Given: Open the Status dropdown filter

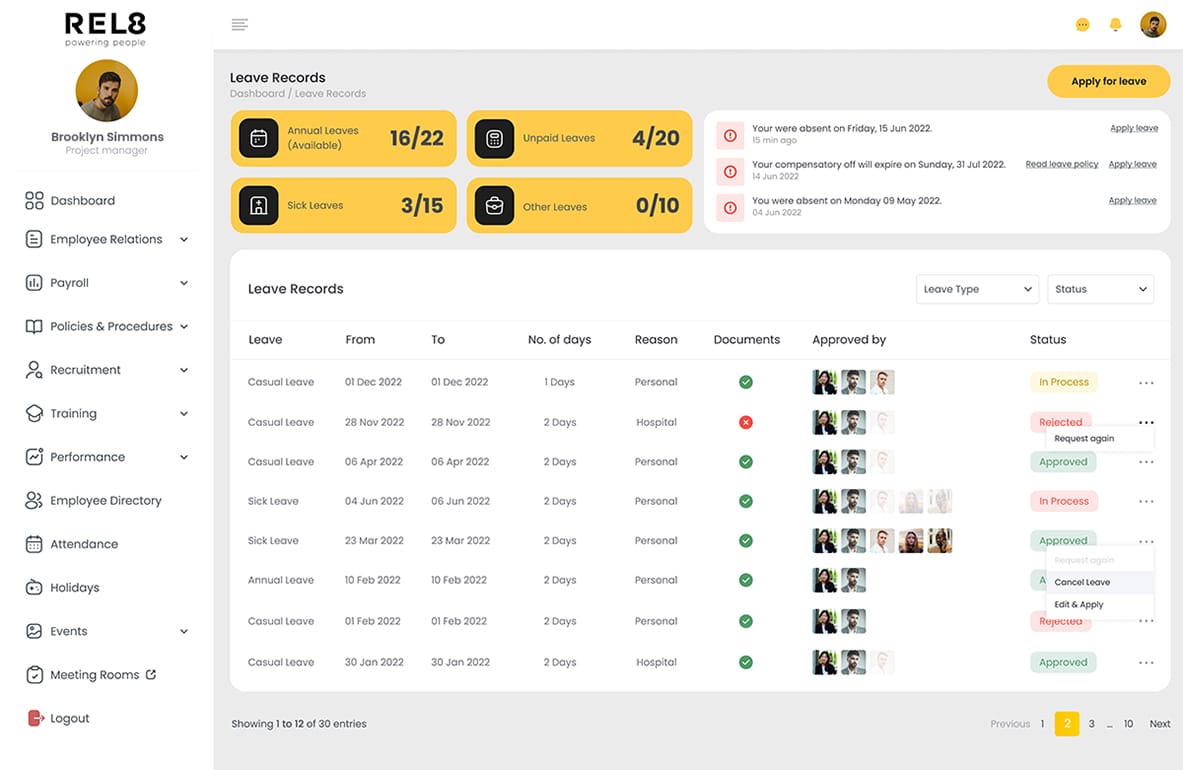Looking at the screenshot, I should 1100,289.
